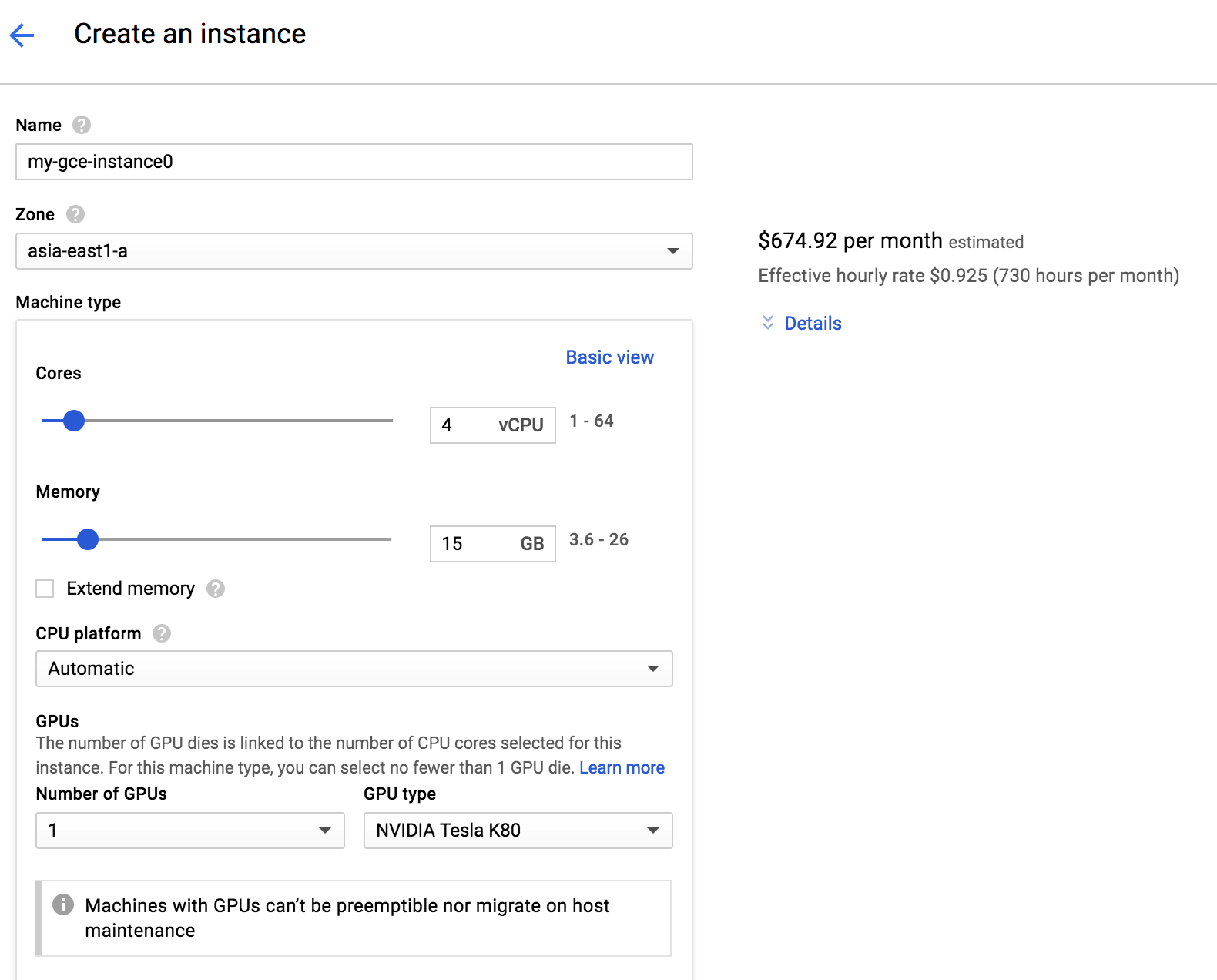The width and height of the screenshot is (1217, 980).
Task: Switch to Basic view
Action: pyautogui.click(x=609, y=357)
